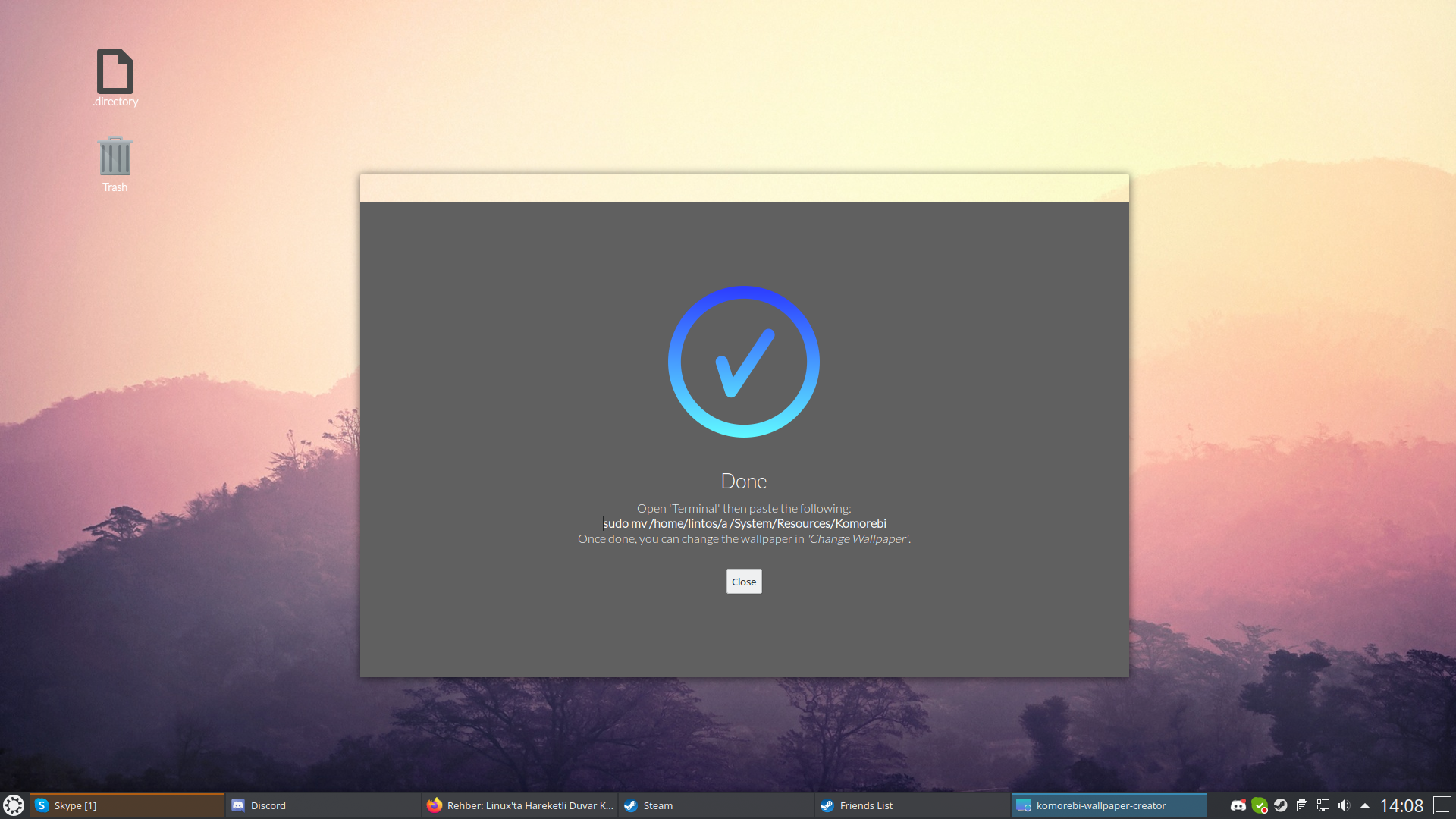
Task: Click the green Skype status tray icon
Action: (x=1260, y=805)
